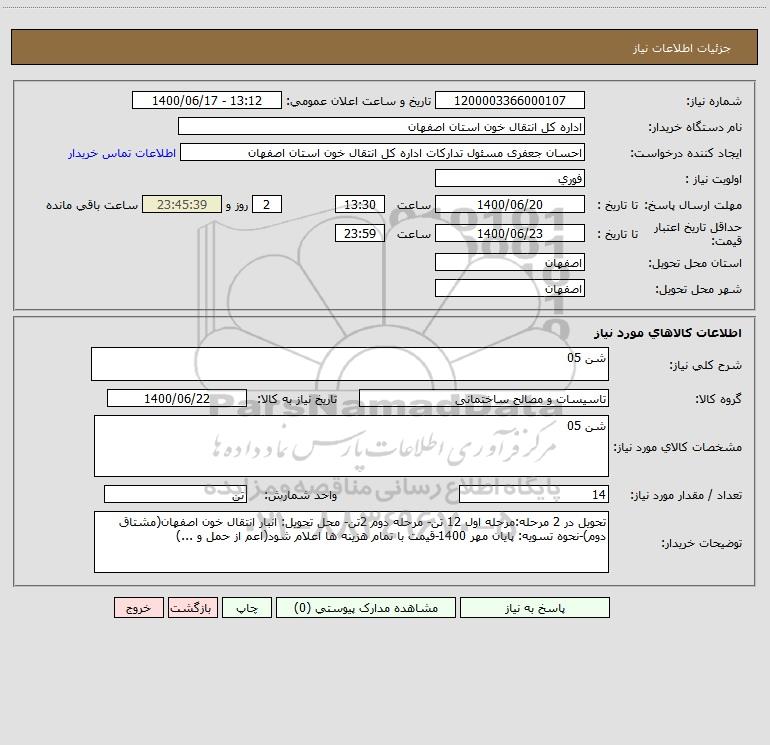The width and height of the screenshot is (770, 745).
Task: Click the تاریخ نیاز به کالا field 1400/06/22
Action: click(x=177, y=398)
